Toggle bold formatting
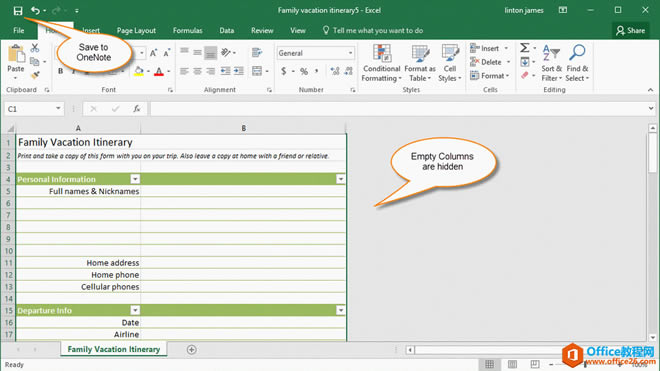Image resolution: width=660 pixels, height=371 pixels. 60,71
